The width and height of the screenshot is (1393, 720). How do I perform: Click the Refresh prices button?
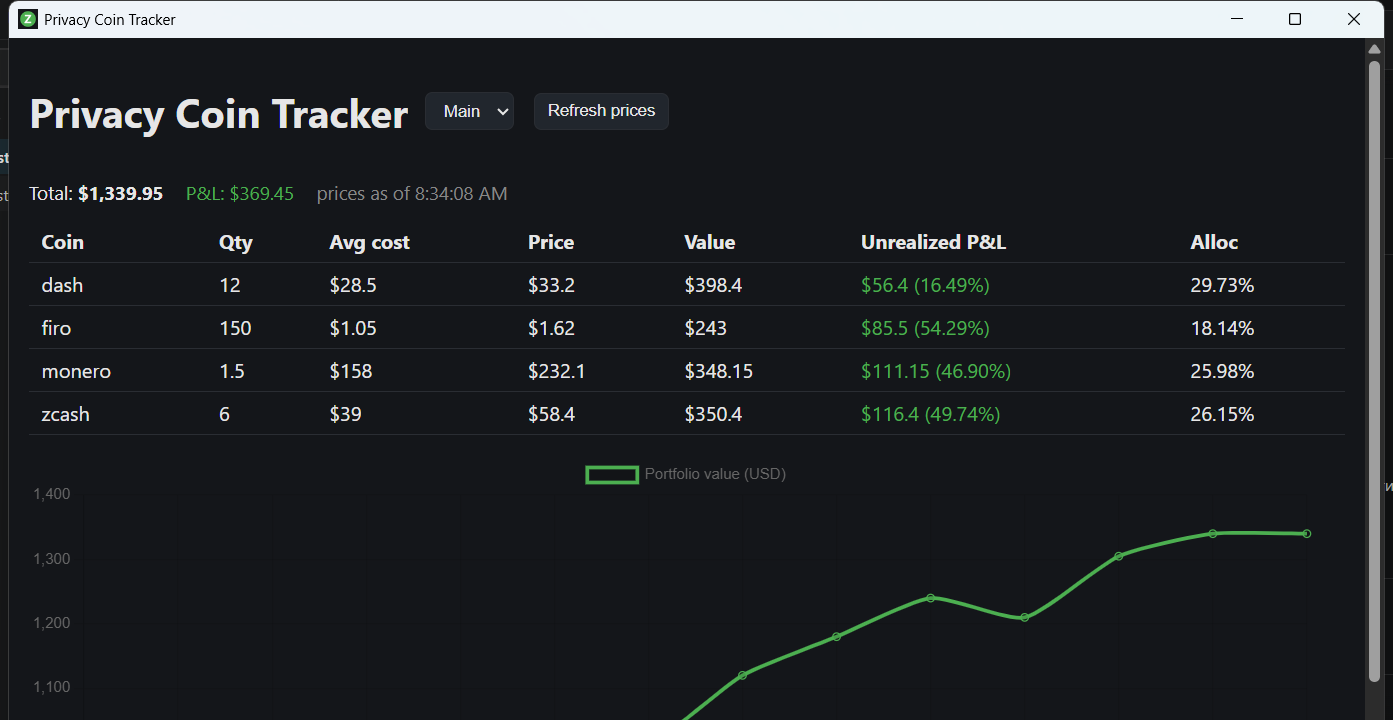601,111
